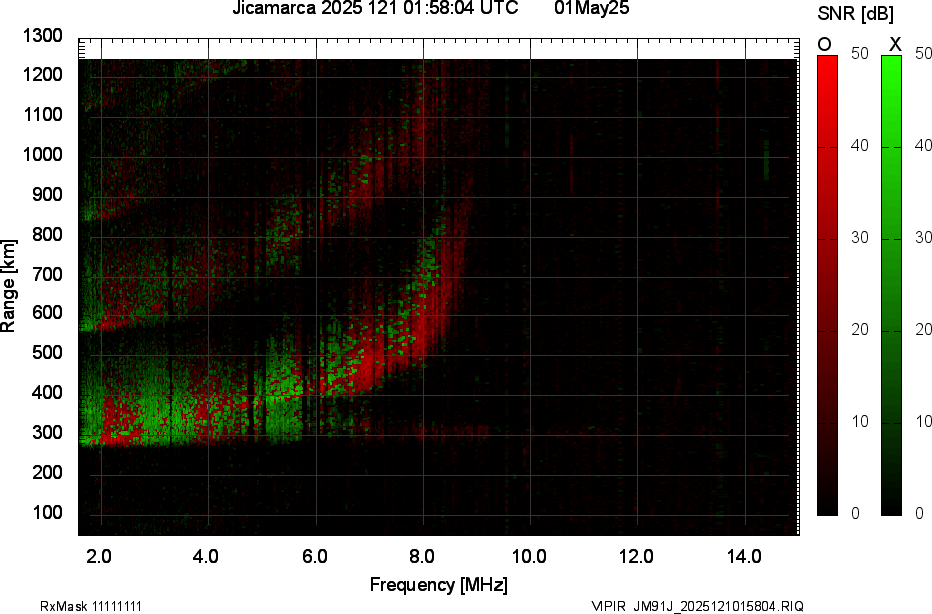Click the '2.0' frequency tick label

(99, 556)
